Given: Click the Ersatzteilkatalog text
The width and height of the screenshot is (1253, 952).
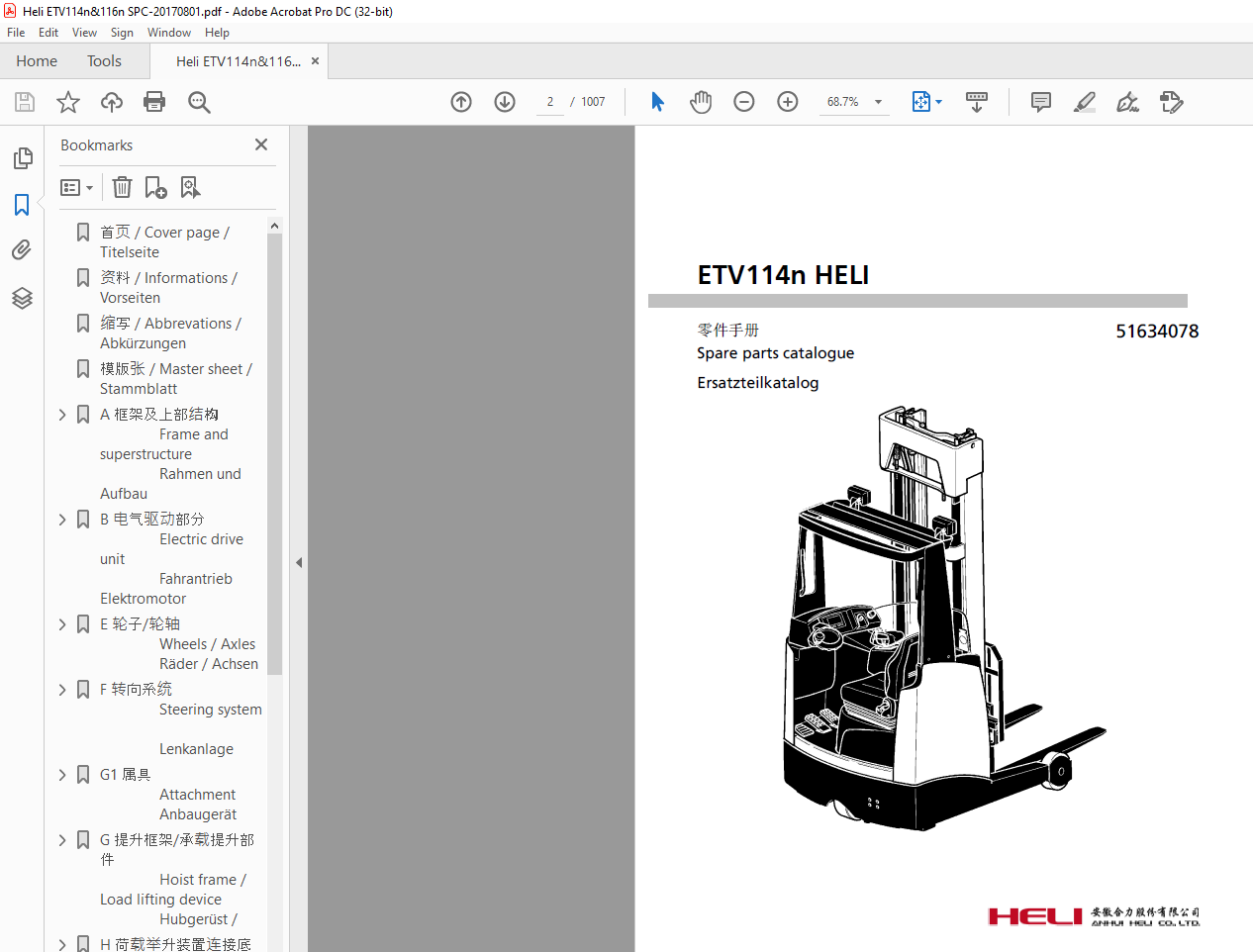Looking at the screenshot, I should [757, 383].
